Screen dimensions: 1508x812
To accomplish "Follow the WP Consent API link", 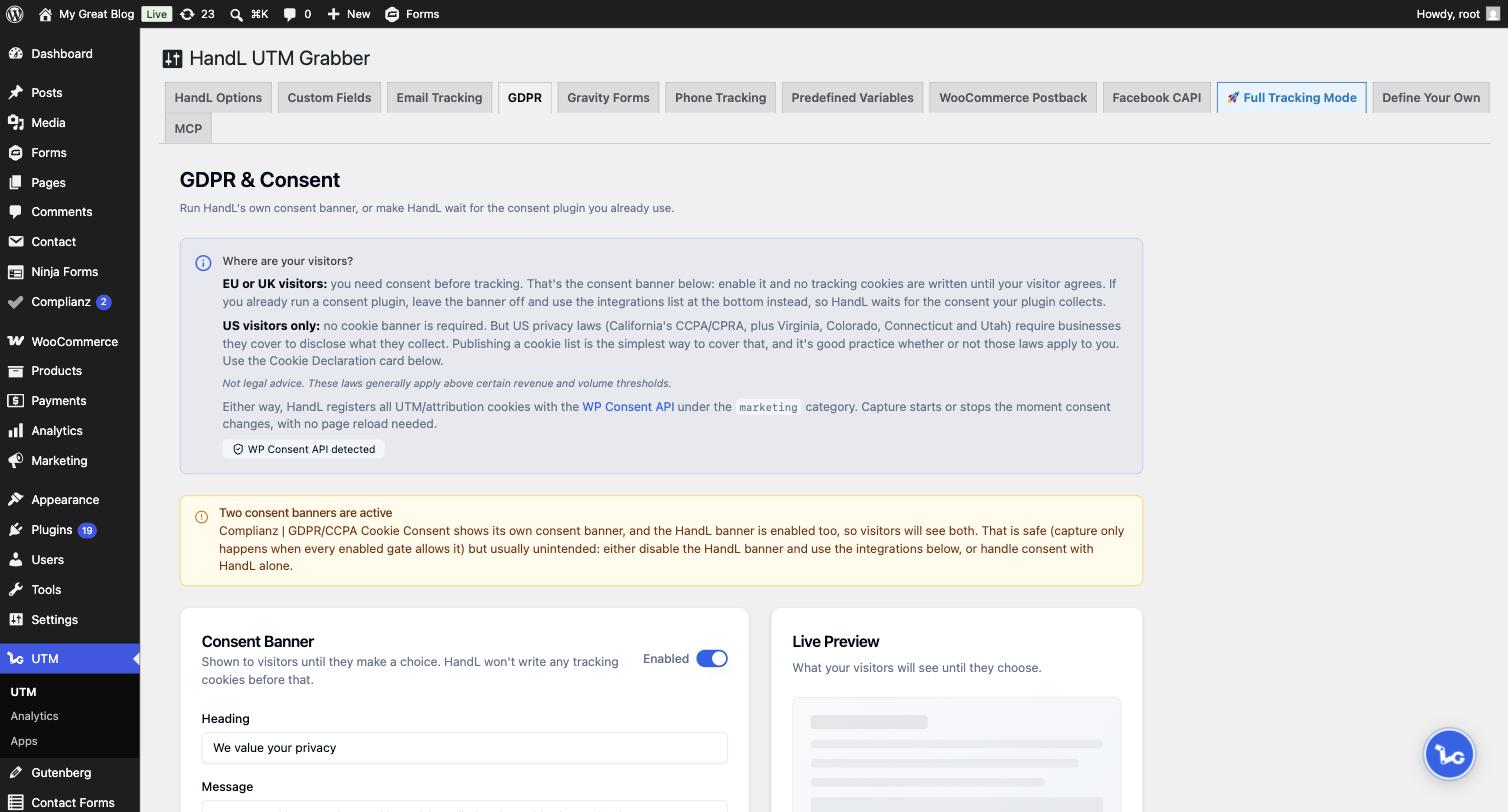I will pyautogui.click(x=628, y=407).
